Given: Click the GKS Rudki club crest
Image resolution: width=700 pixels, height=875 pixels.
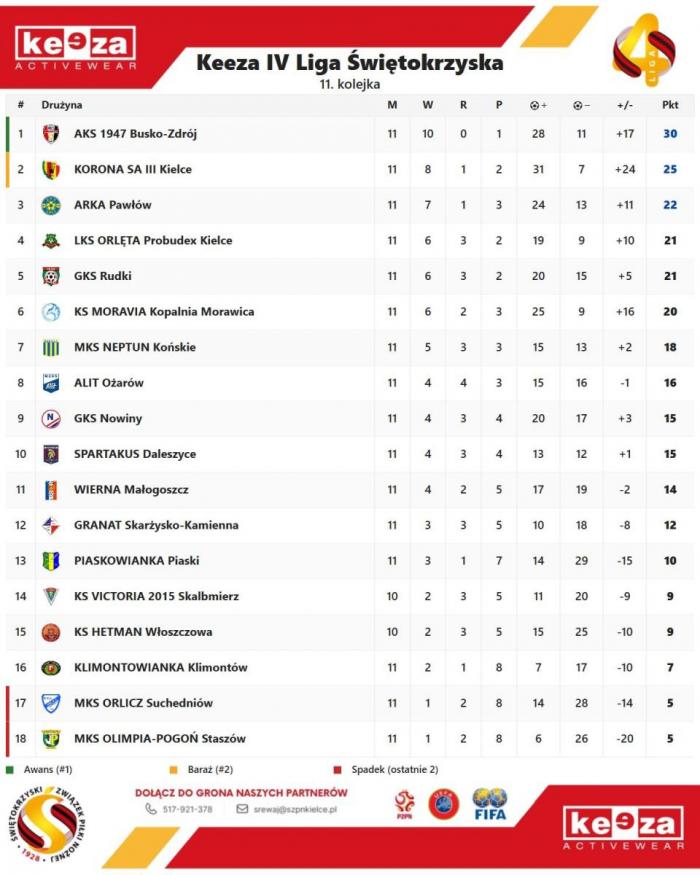Looking at the screenshot, I should [x=51, y=276].
